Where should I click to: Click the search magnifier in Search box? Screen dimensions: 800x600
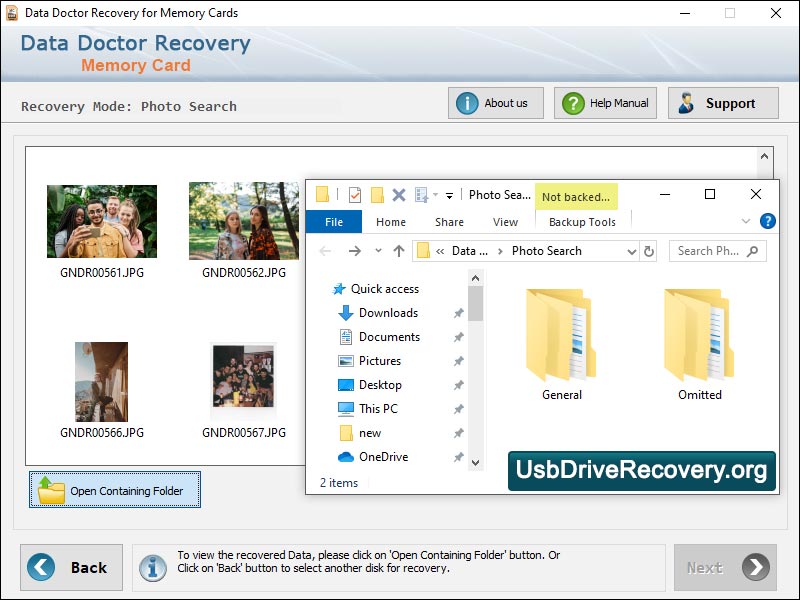tap(752, 251)
